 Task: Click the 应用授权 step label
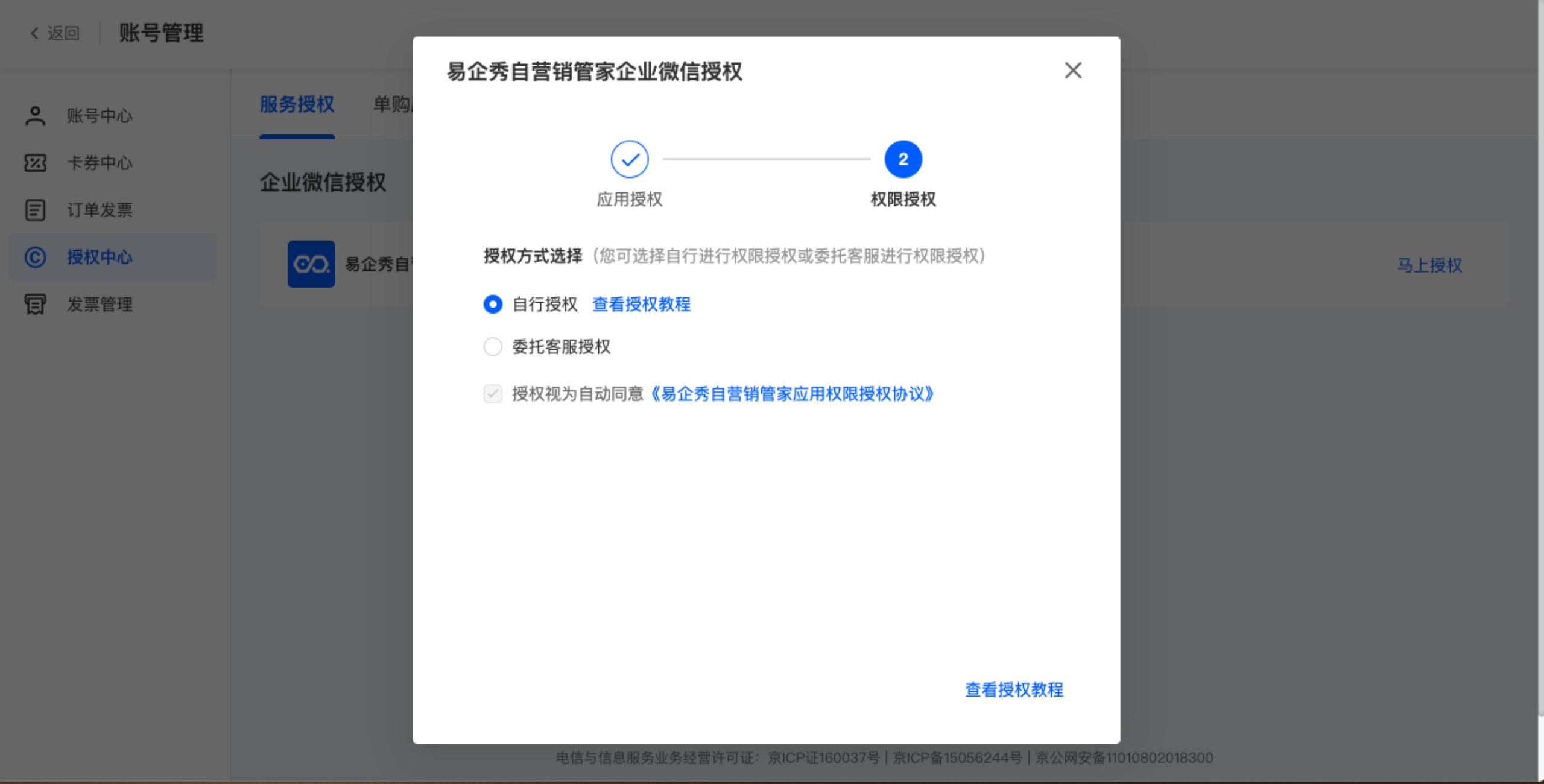click(x=629, y=199)
